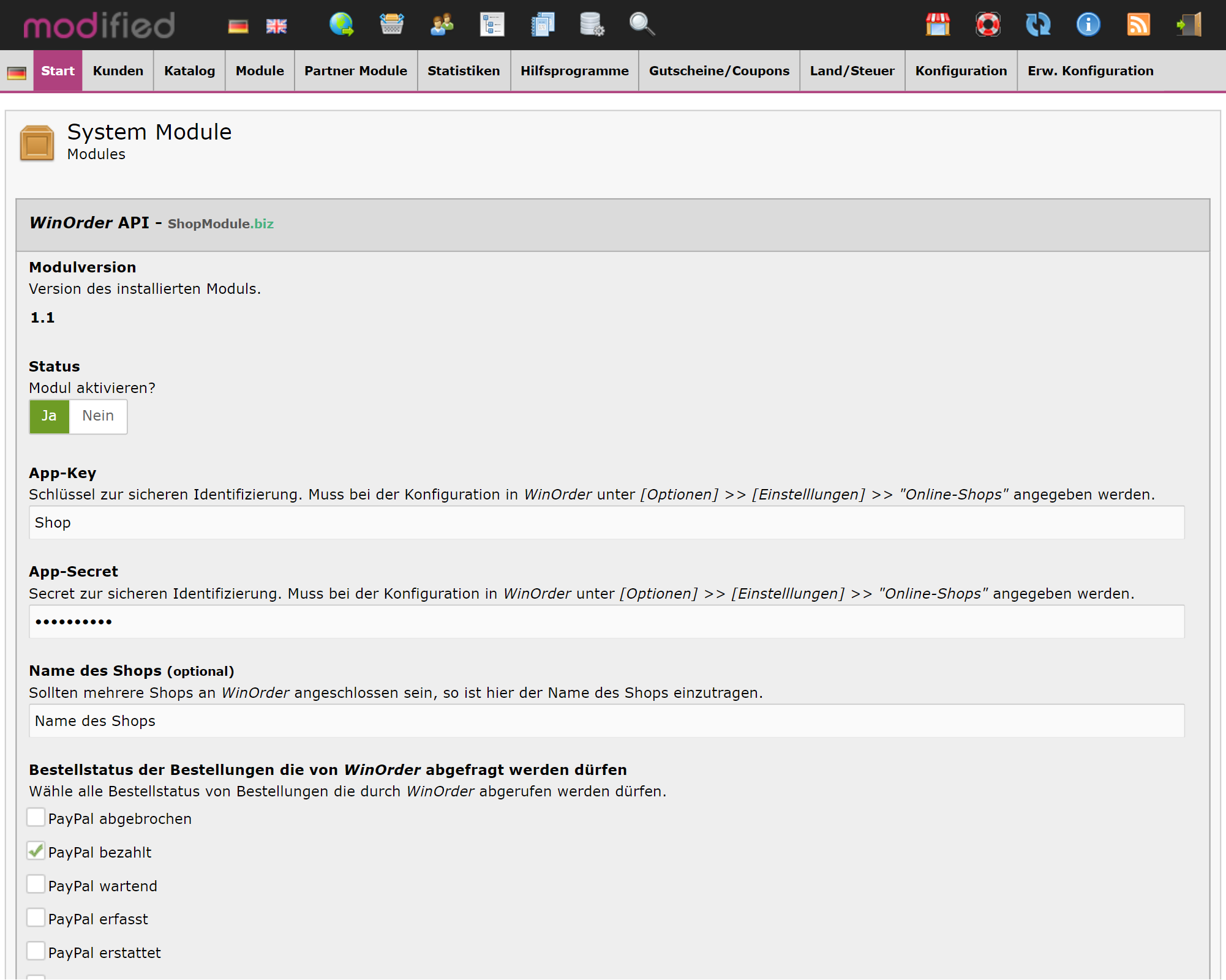The height and width of the screenshot is (980, 1226).
Task: Uncheck PayPal bezahlt status
Action: click(x=36, y=851)
